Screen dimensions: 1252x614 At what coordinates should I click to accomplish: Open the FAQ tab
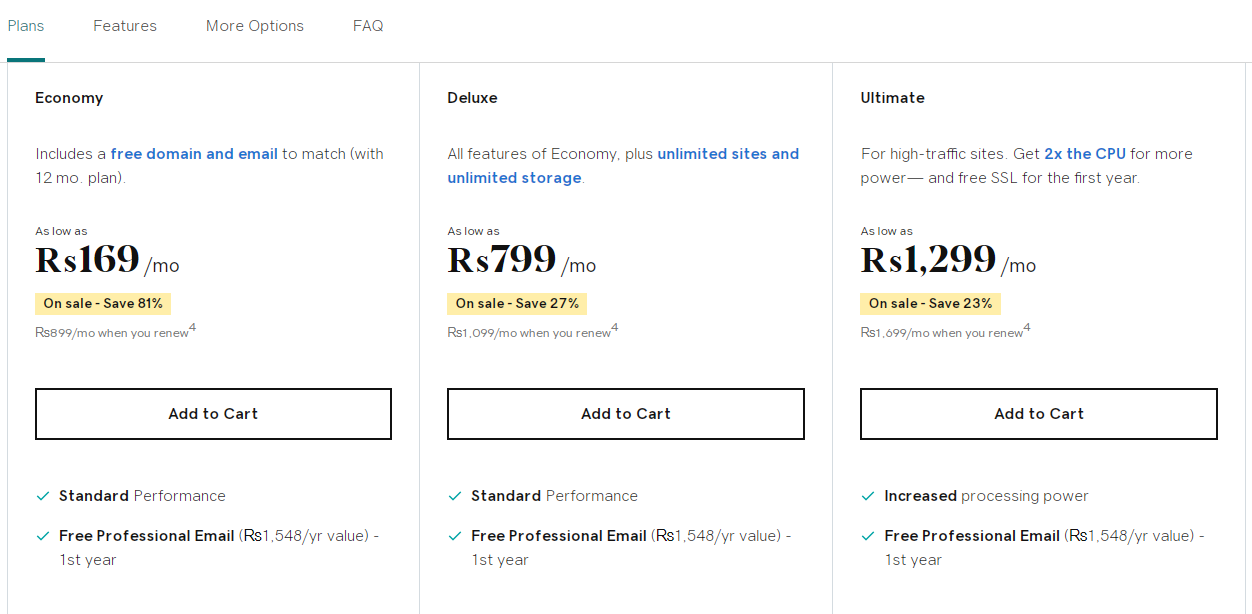pyautogui.click(x=368, y=26)
